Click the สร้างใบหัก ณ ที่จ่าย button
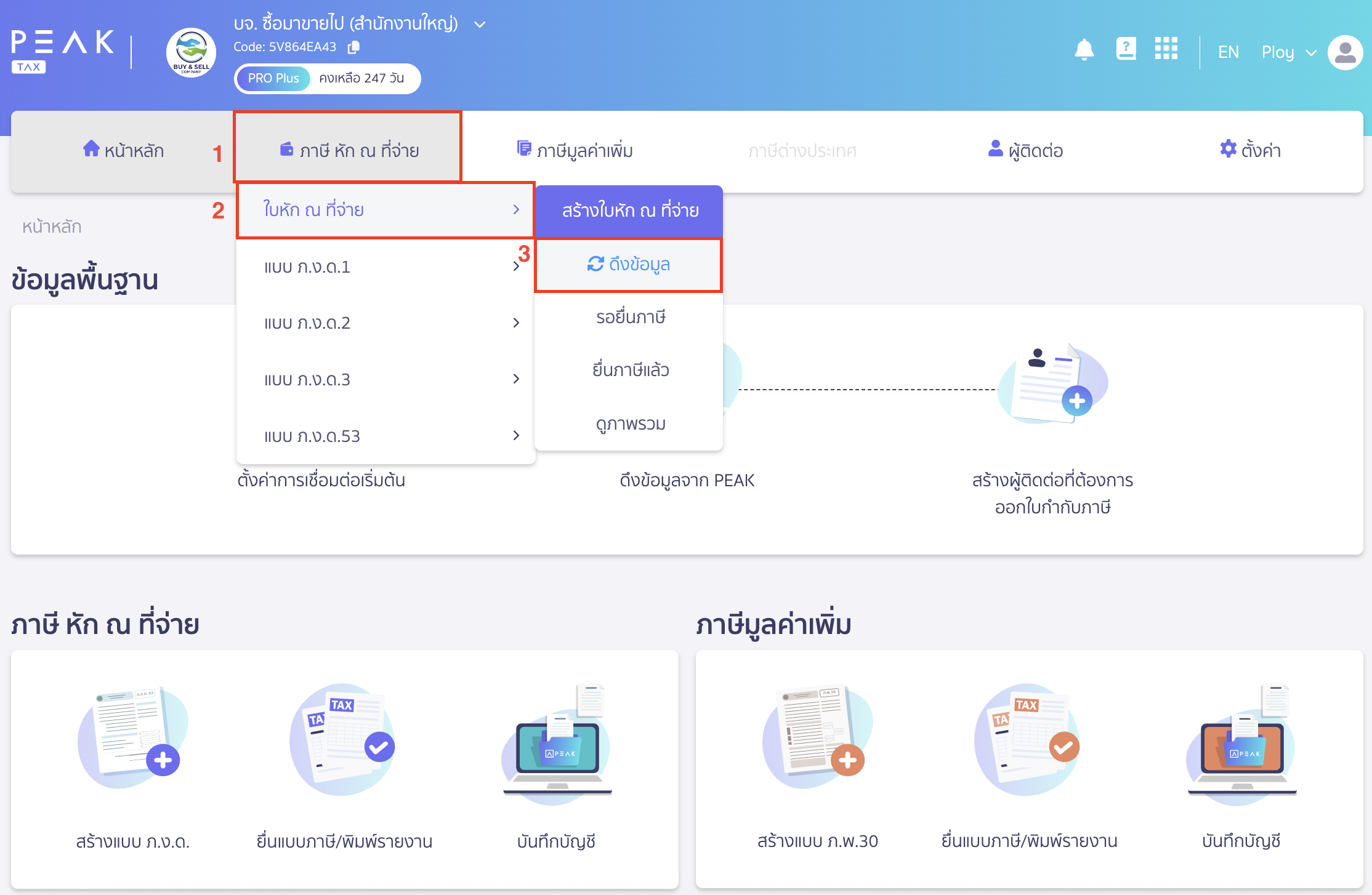The image size is (1372, 895). pos(629,211)
